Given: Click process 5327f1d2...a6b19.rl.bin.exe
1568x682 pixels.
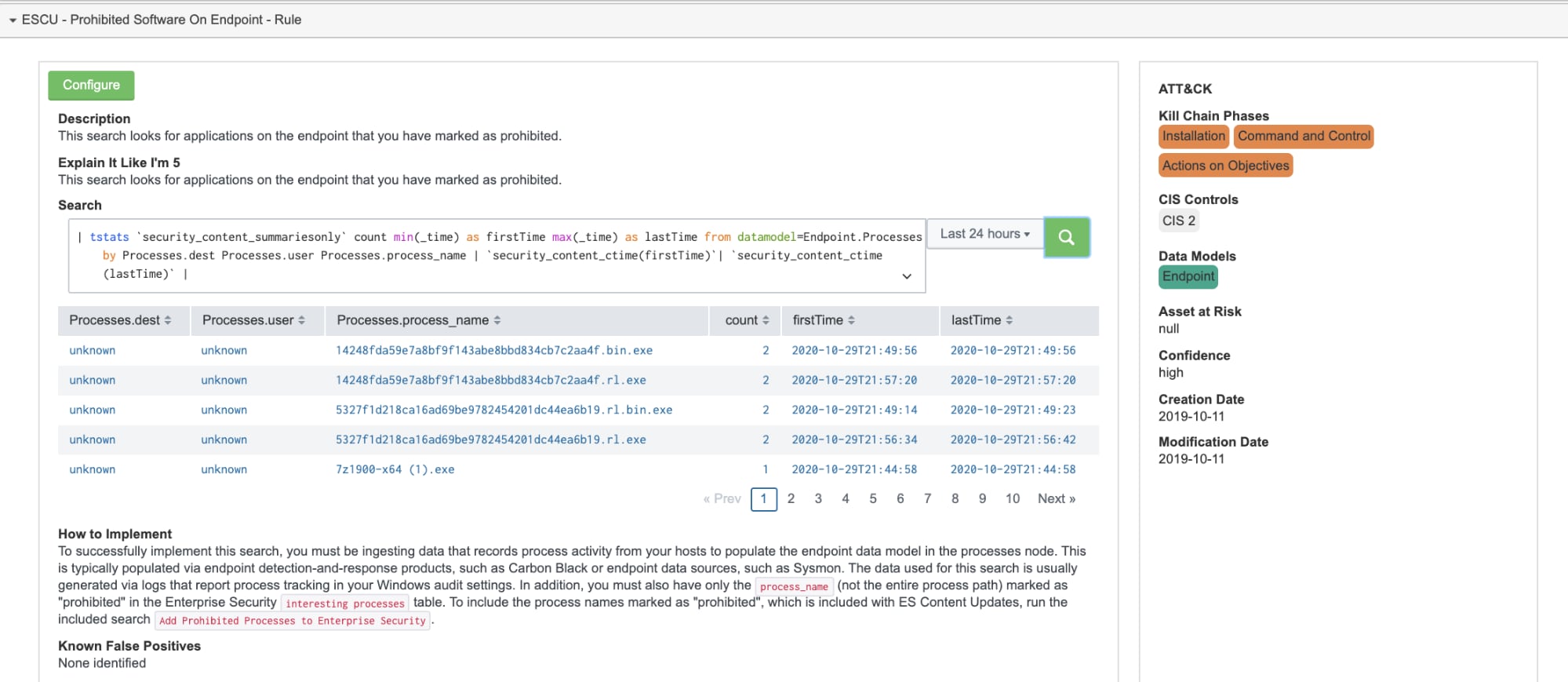Looking at the screenshot, I should 504,410.
